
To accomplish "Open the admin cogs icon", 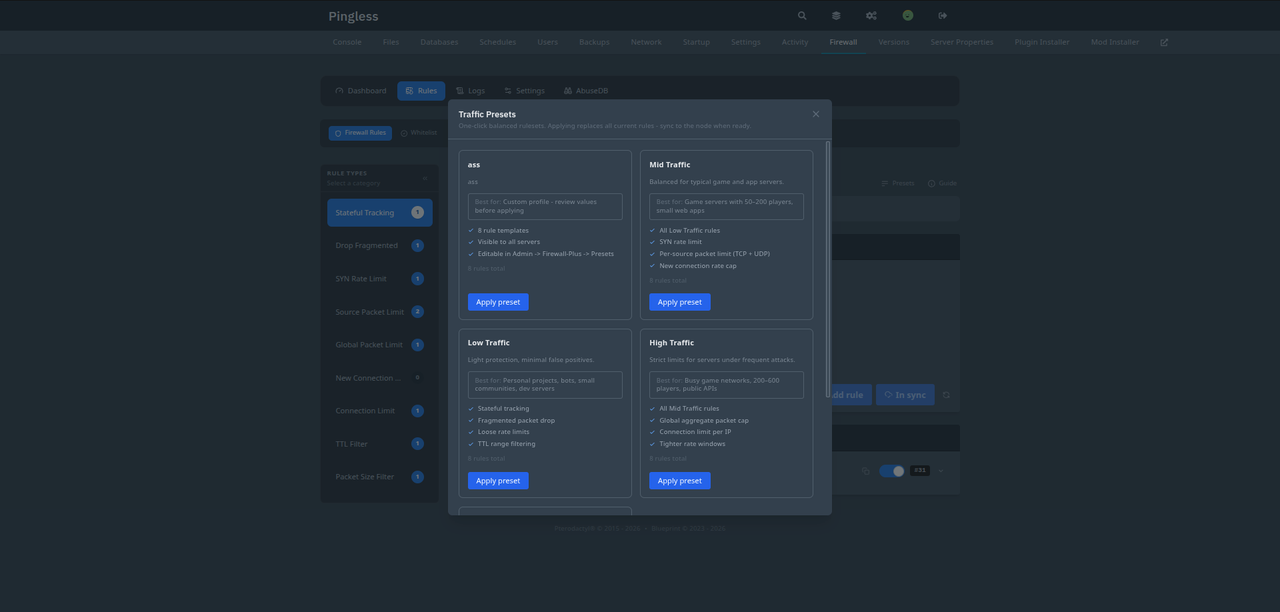I will [871, 16].
